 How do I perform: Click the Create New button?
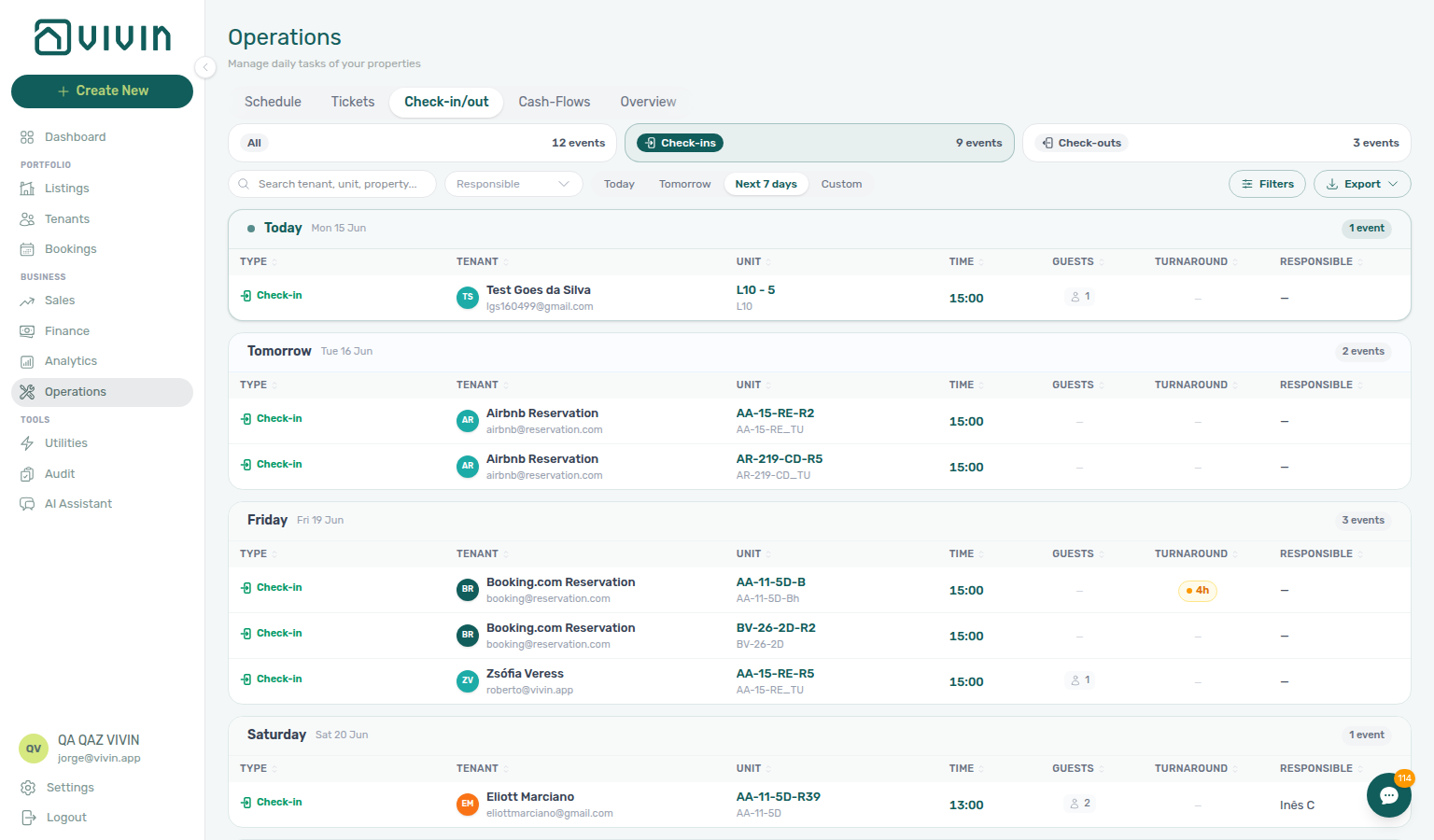[102, 91]
